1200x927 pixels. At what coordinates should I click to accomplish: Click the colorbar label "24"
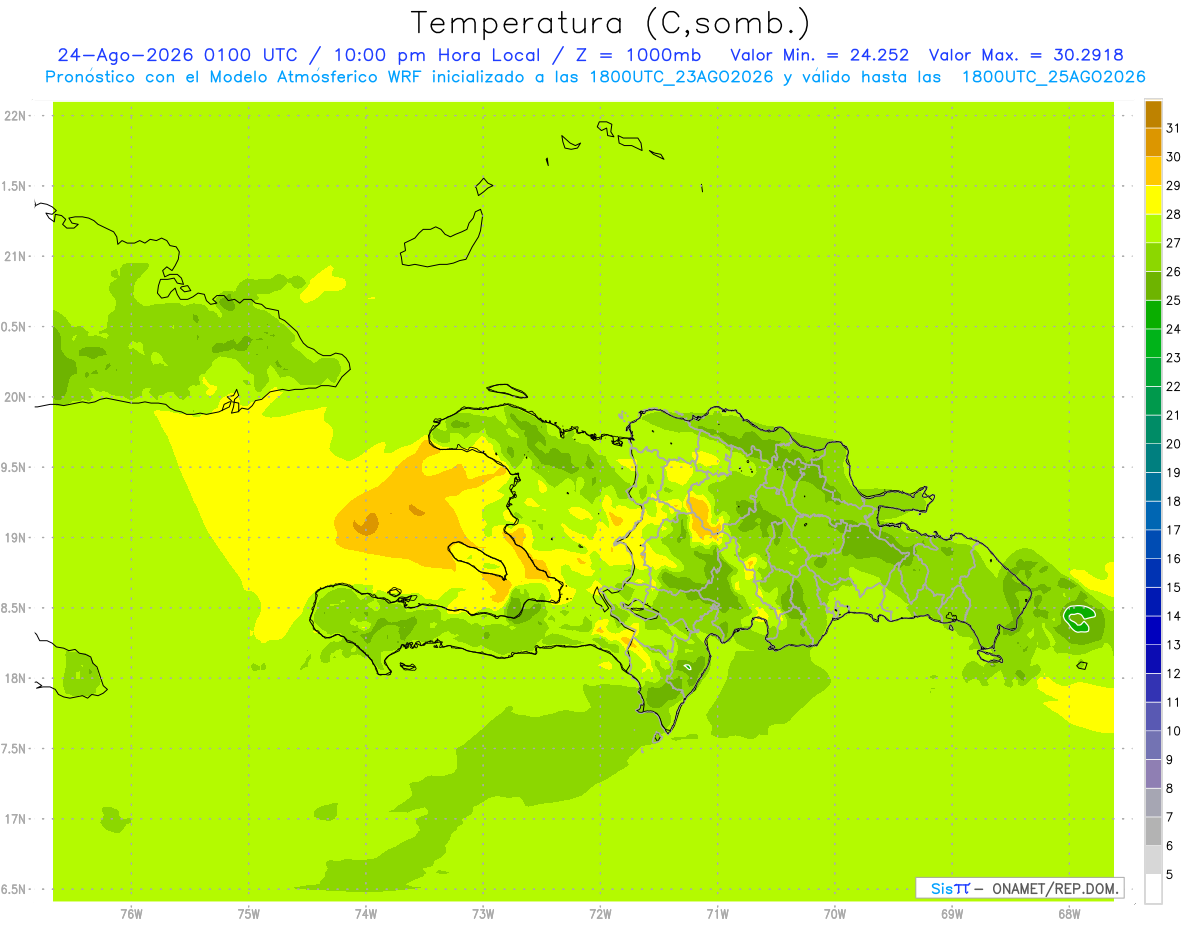[x=1173, y=329]
